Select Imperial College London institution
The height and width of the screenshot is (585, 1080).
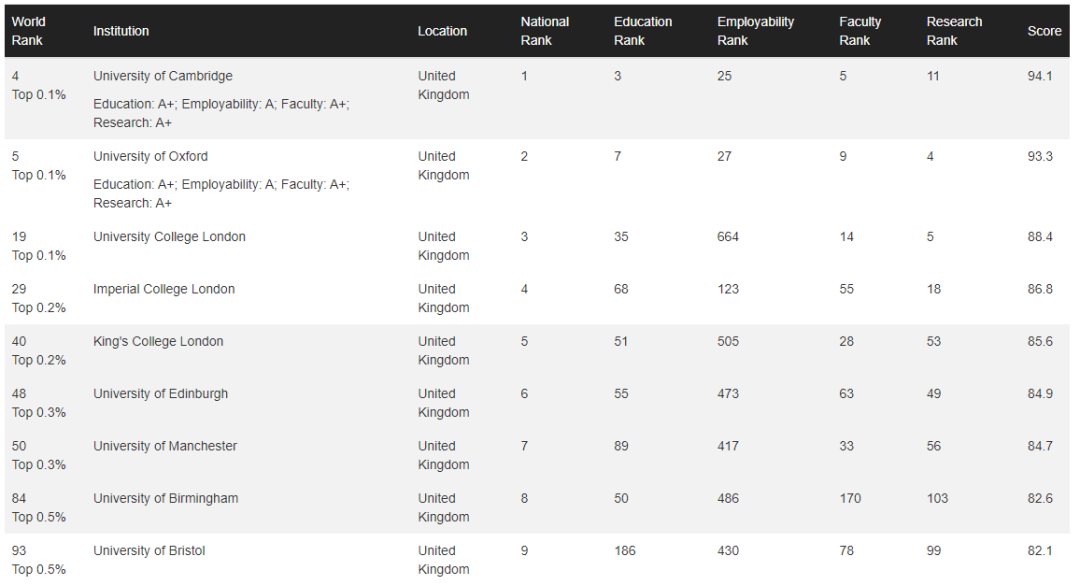[x=164, y=289]
